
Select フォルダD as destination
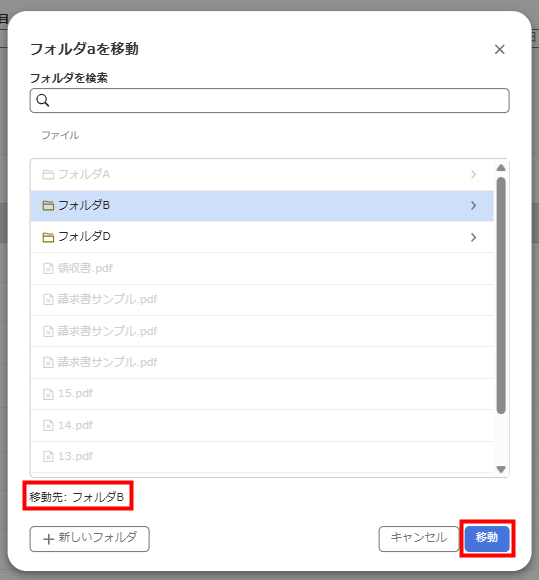(262, 237)
